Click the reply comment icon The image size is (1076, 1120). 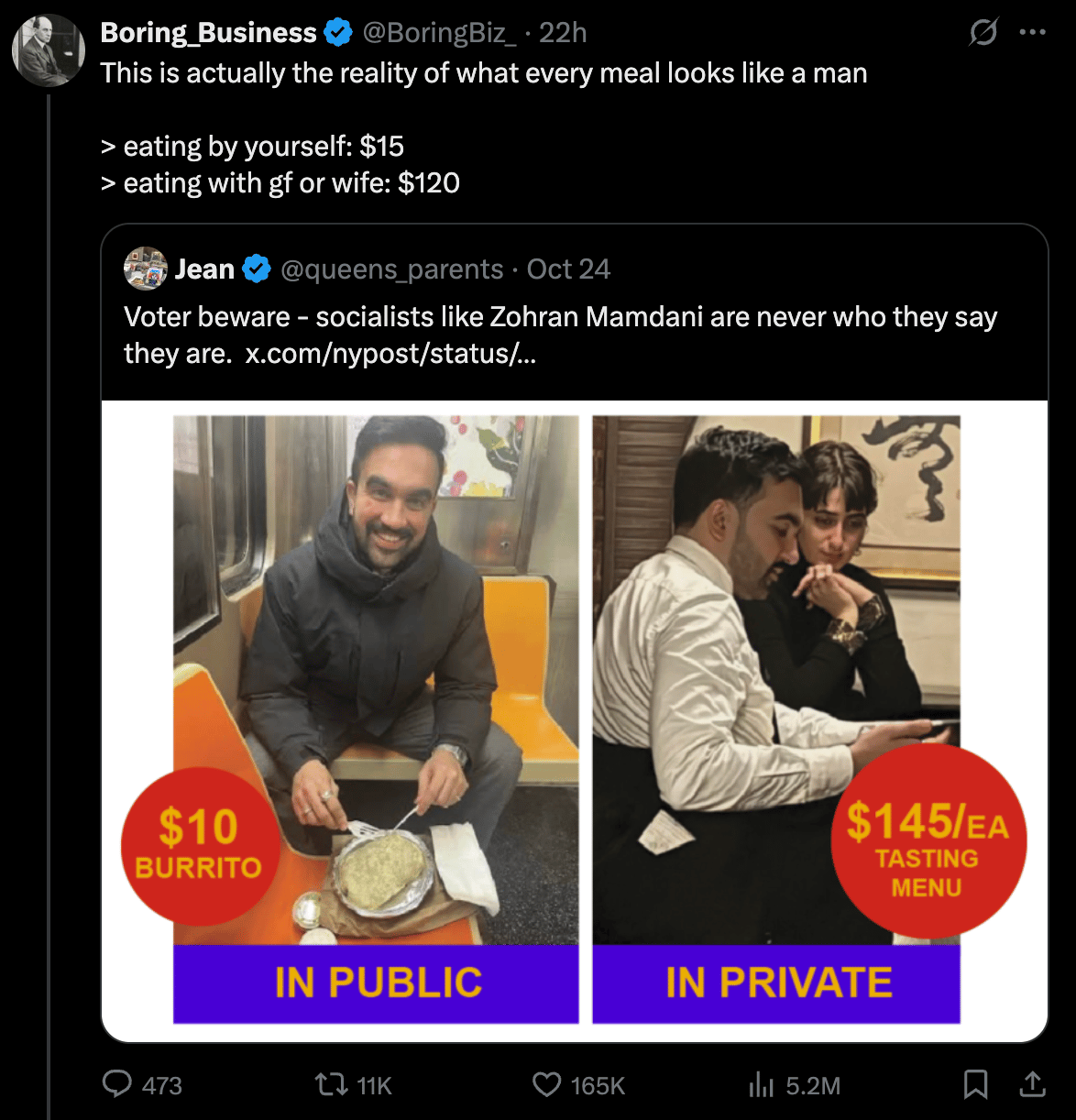click(x=117, y=1085)
